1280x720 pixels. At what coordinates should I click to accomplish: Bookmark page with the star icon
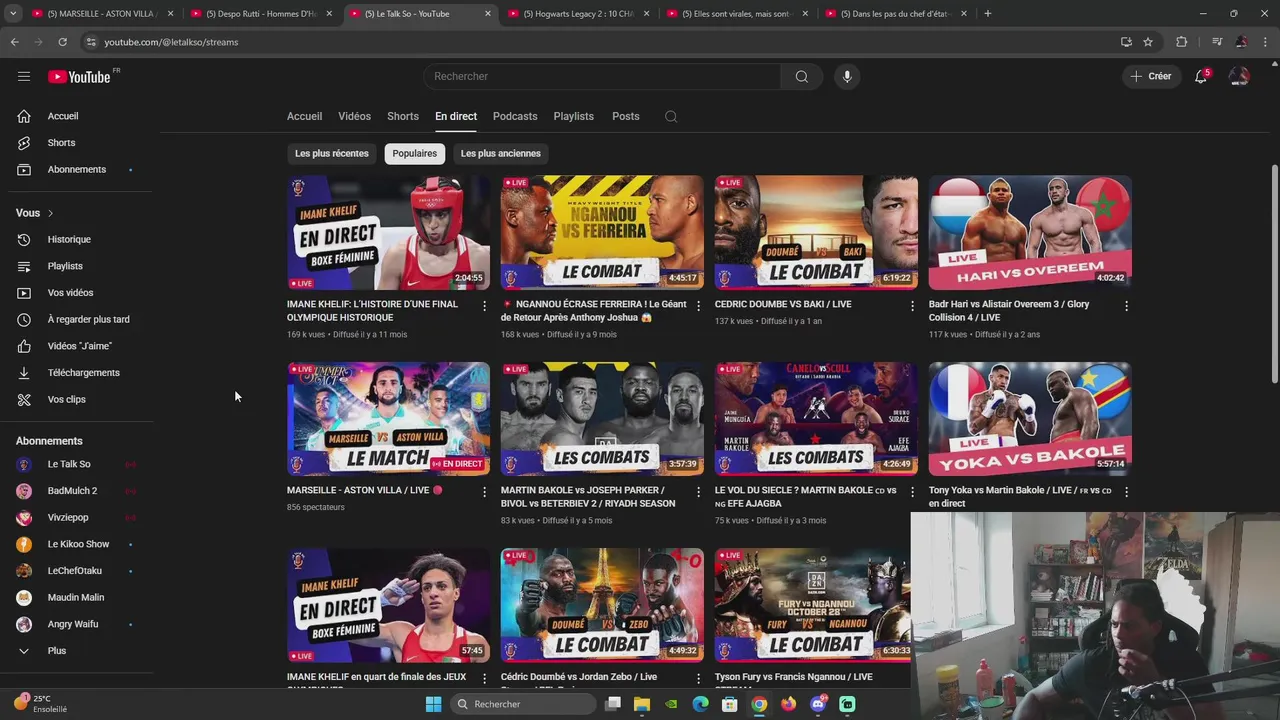click(1148, 42)
